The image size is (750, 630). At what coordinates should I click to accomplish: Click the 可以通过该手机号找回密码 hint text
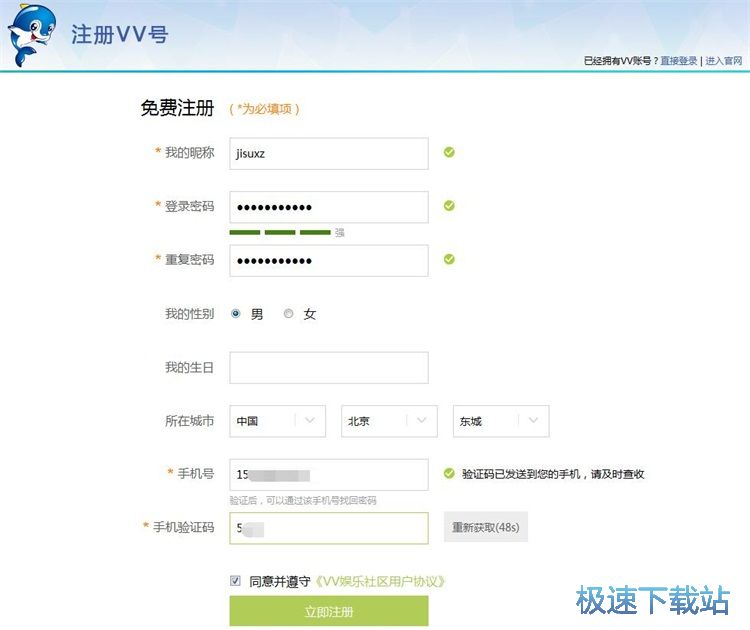pos(303,500)
